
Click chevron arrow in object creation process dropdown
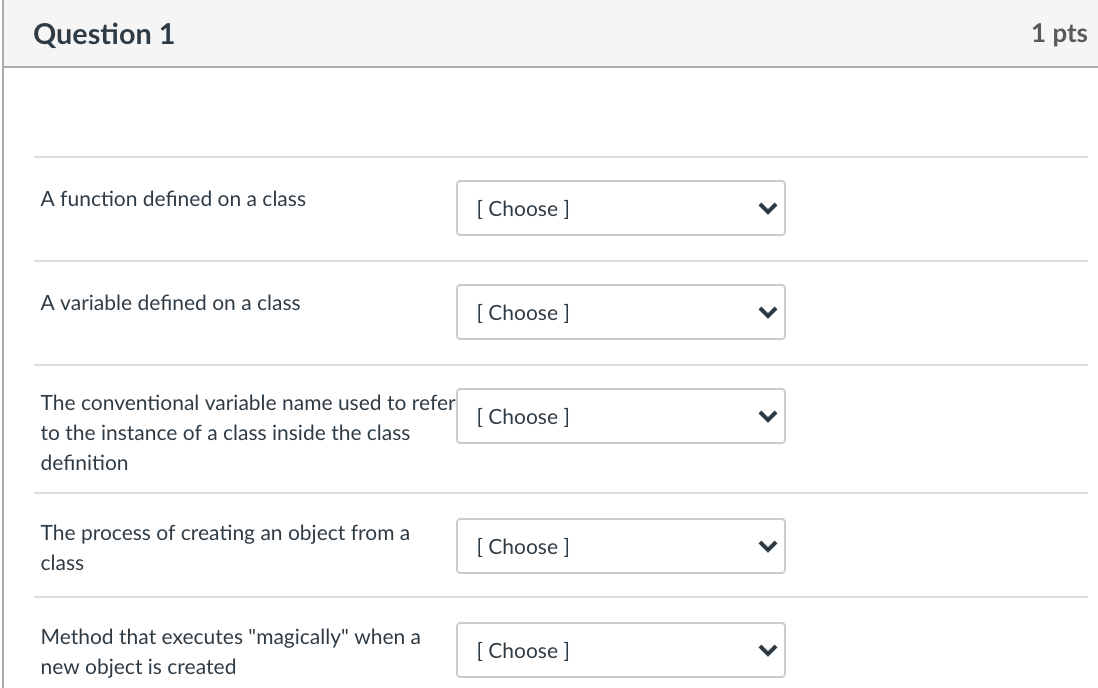coord(767,547)
